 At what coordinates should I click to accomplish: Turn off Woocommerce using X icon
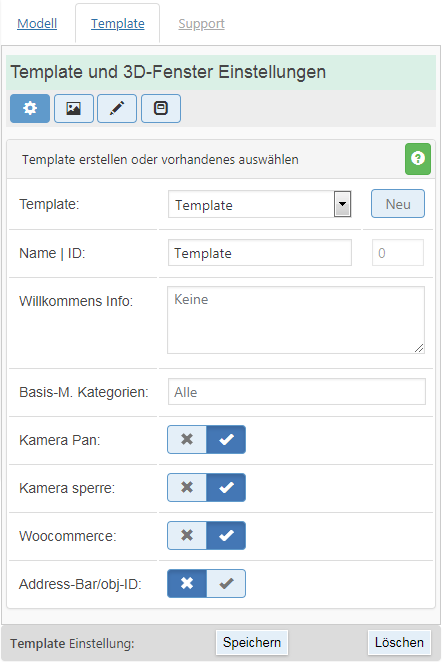click(x=187, y=535)
